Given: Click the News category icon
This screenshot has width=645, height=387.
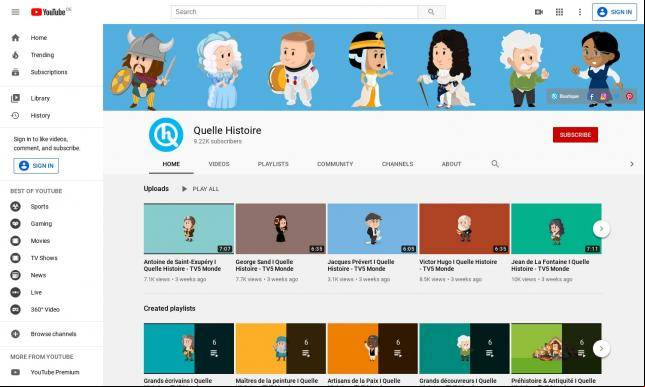Looking at the screenshot, I should 15,275.
